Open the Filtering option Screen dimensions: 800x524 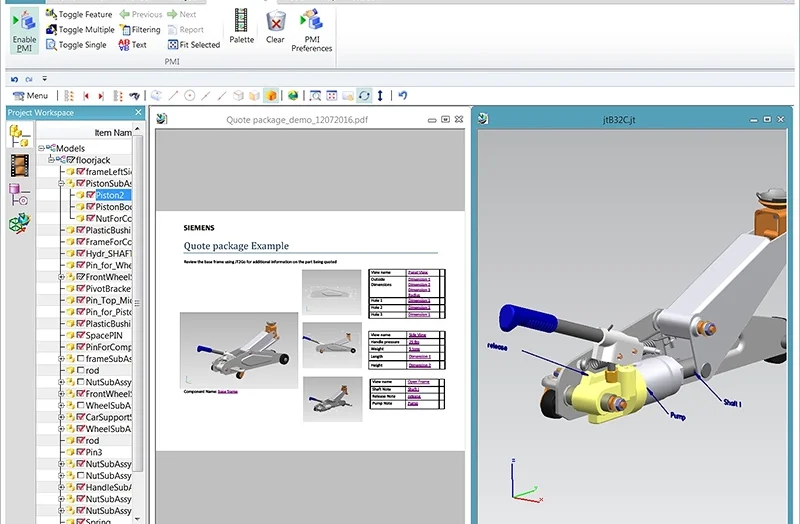coord(139,29)
